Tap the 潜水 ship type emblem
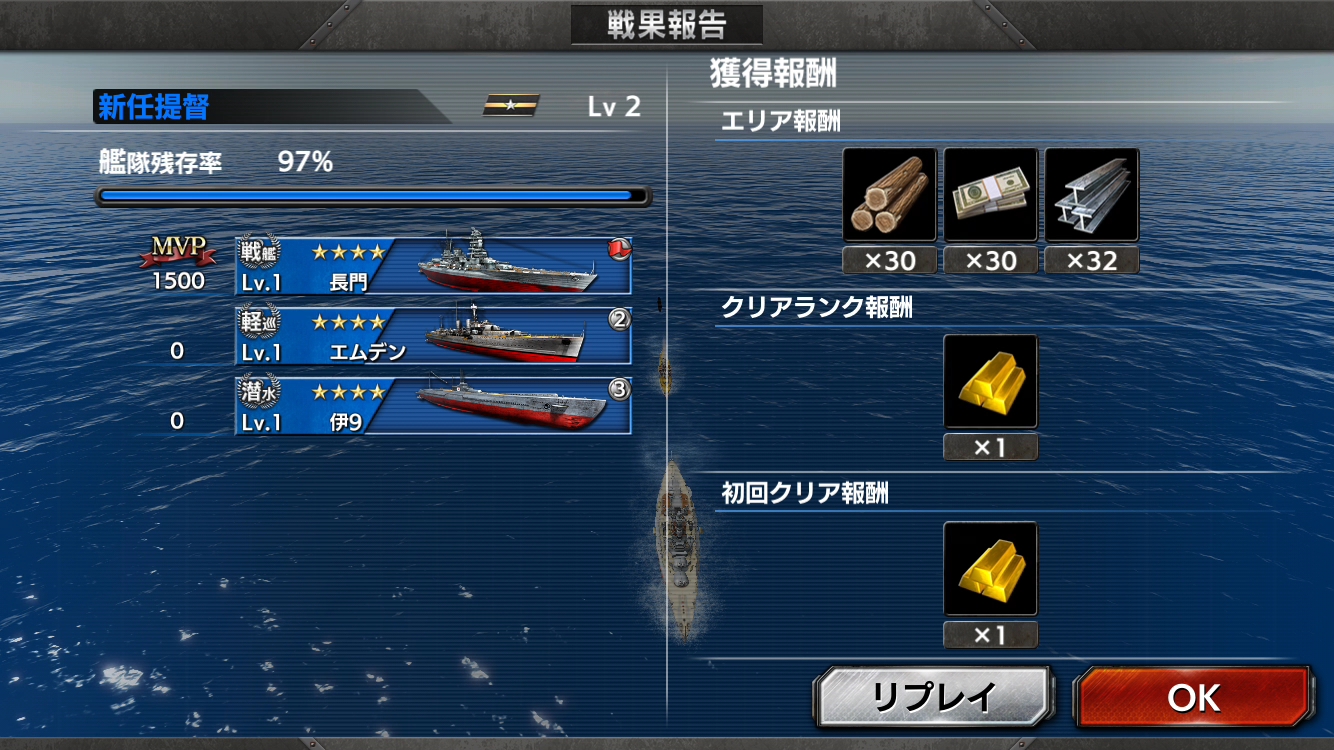The height and width of the screenshot is (750, 1334). 260,392
